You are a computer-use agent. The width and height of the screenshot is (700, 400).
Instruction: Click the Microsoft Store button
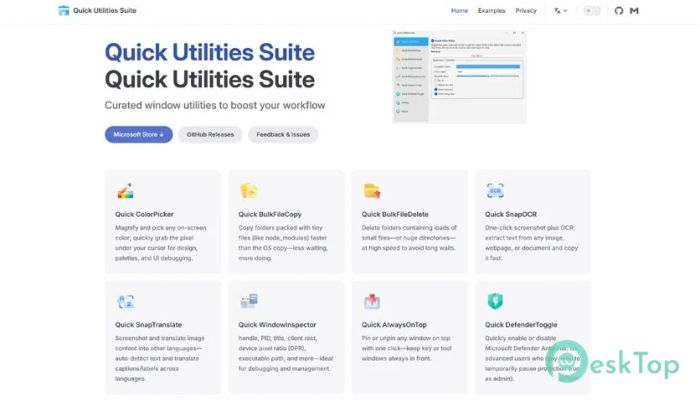[139, 134]
